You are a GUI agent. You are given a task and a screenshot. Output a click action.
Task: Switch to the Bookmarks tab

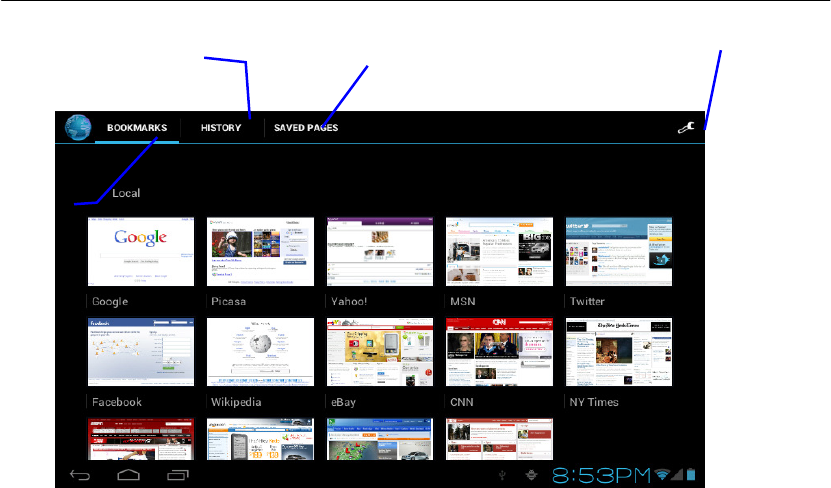(137, 128)
